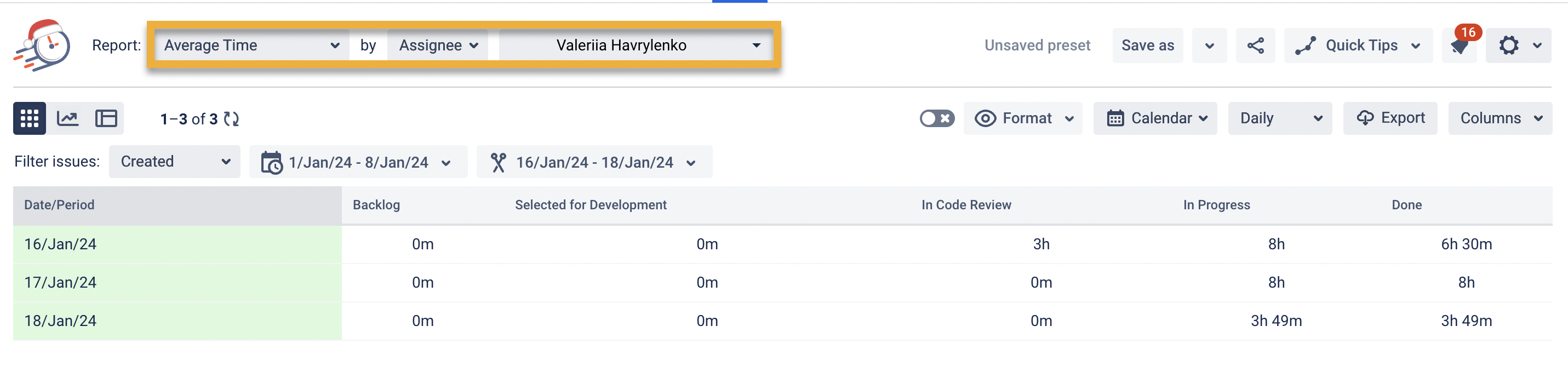1568x366 pixels.
Task: Select the 16/Jan/24 row label
Action: [x=60, y=244]
